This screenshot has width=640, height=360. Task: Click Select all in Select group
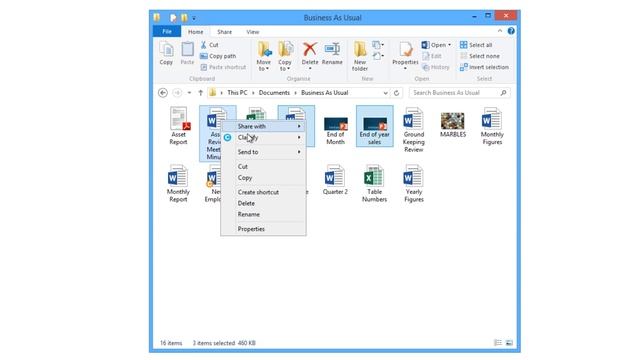[476, 45]
